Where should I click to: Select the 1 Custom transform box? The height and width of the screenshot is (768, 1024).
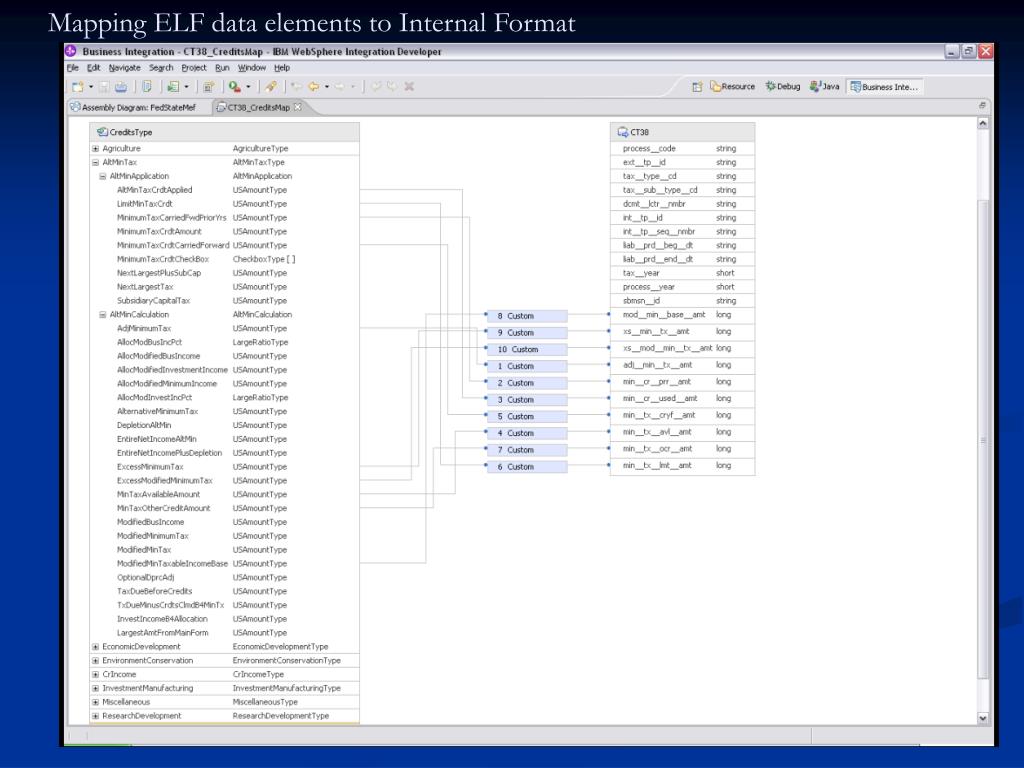tap(526, 366)
